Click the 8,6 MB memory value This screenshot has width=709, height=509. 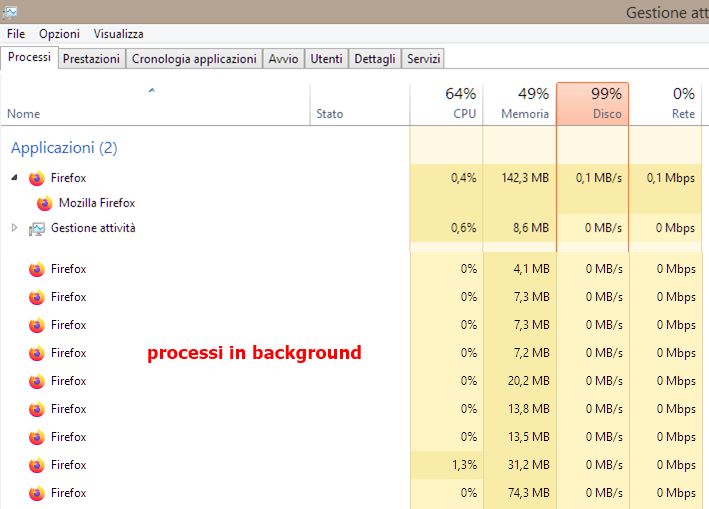[531, 228]
